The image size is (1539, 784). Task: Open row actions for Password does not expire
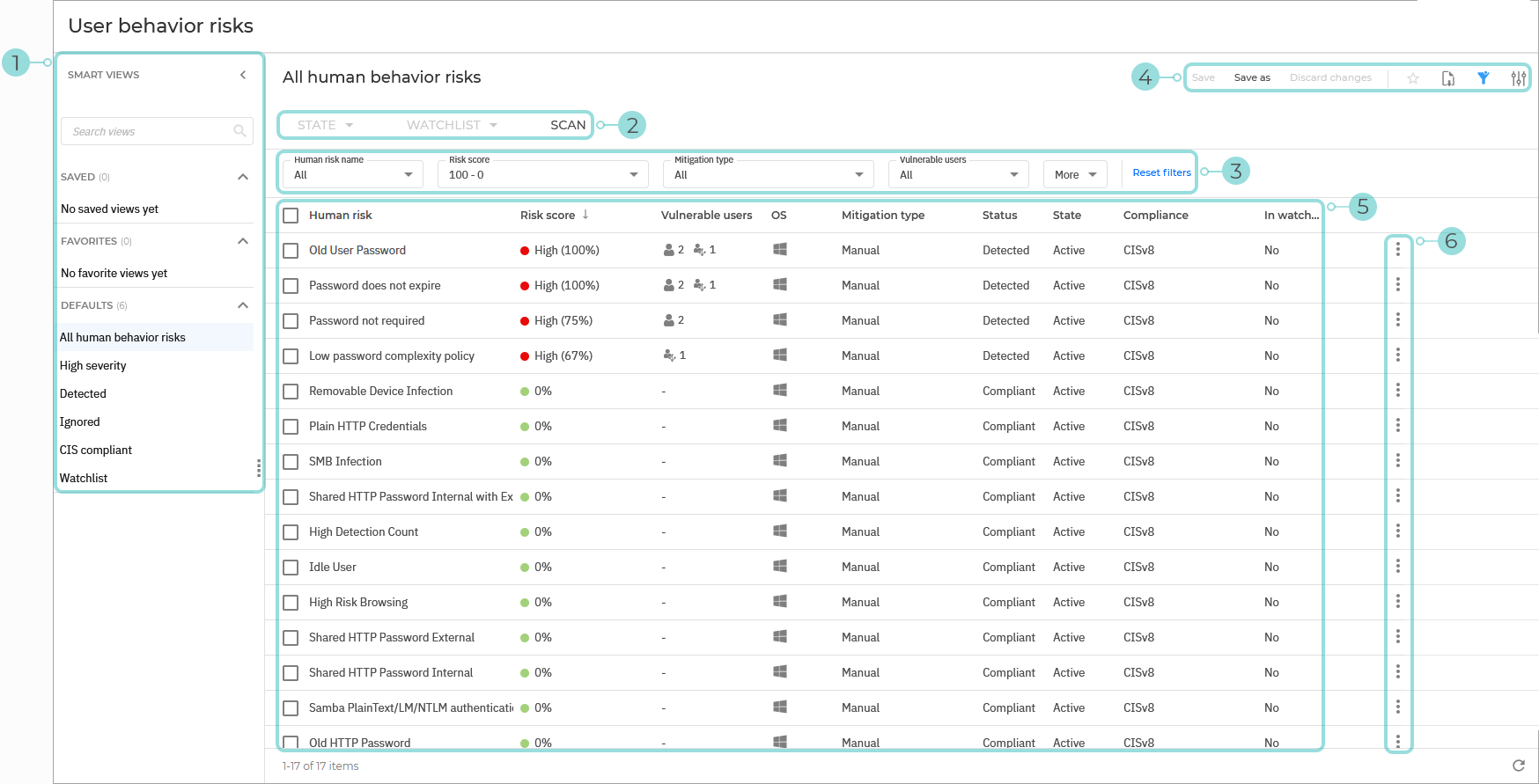1398,285
